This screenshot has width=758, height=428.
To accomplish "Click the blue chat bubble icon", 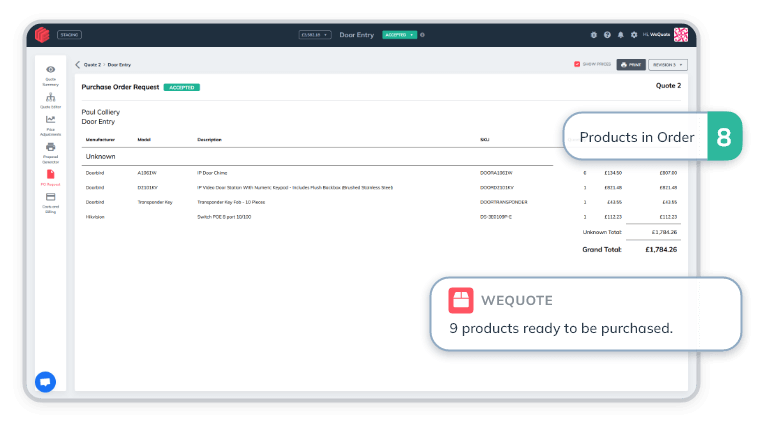I will [x=45, y=381].
